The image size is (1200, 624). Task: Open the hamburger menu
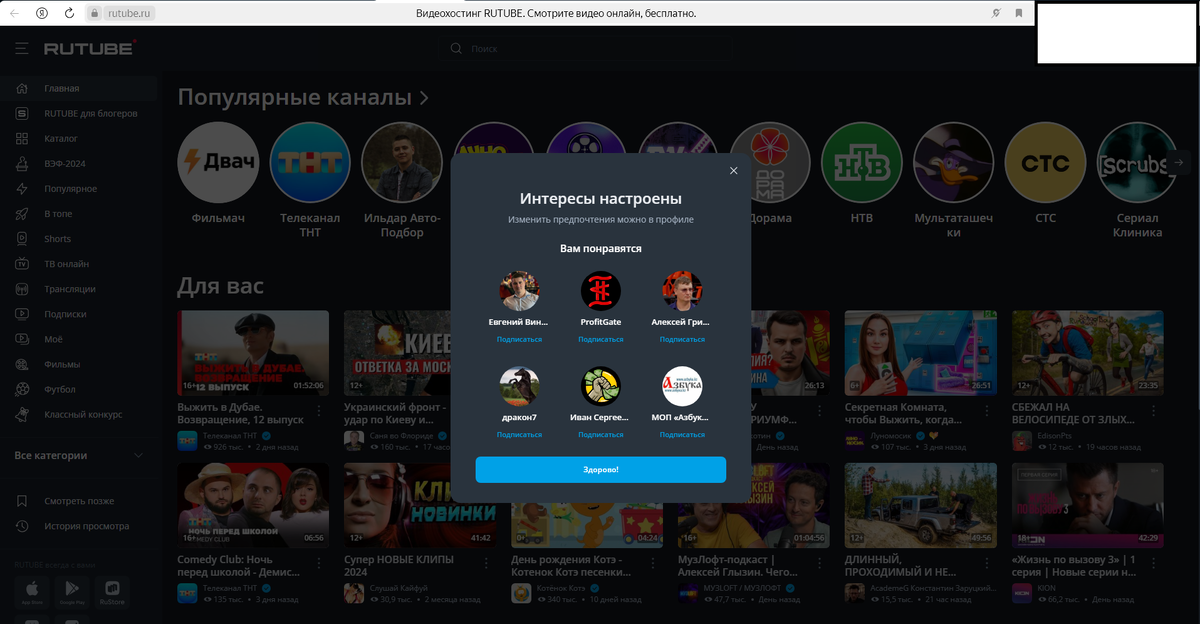coord(21,48)
